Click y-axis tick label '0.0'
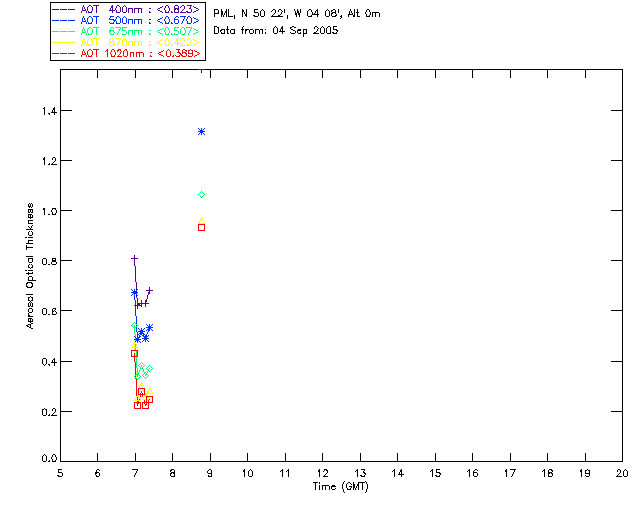Viewport: 640px width, 512px height. [x=49, y=459]
